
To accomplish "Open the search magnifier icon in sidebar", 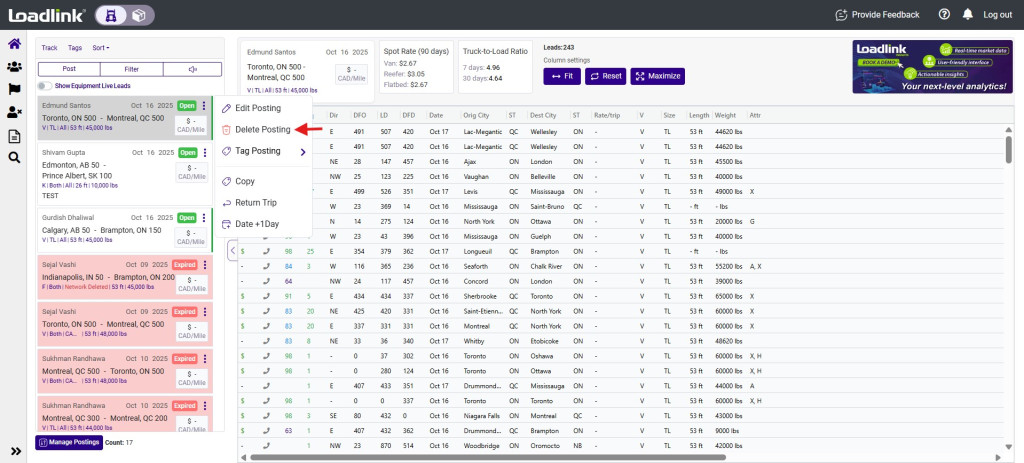I will pyautogui.click(x=14, y=157).
